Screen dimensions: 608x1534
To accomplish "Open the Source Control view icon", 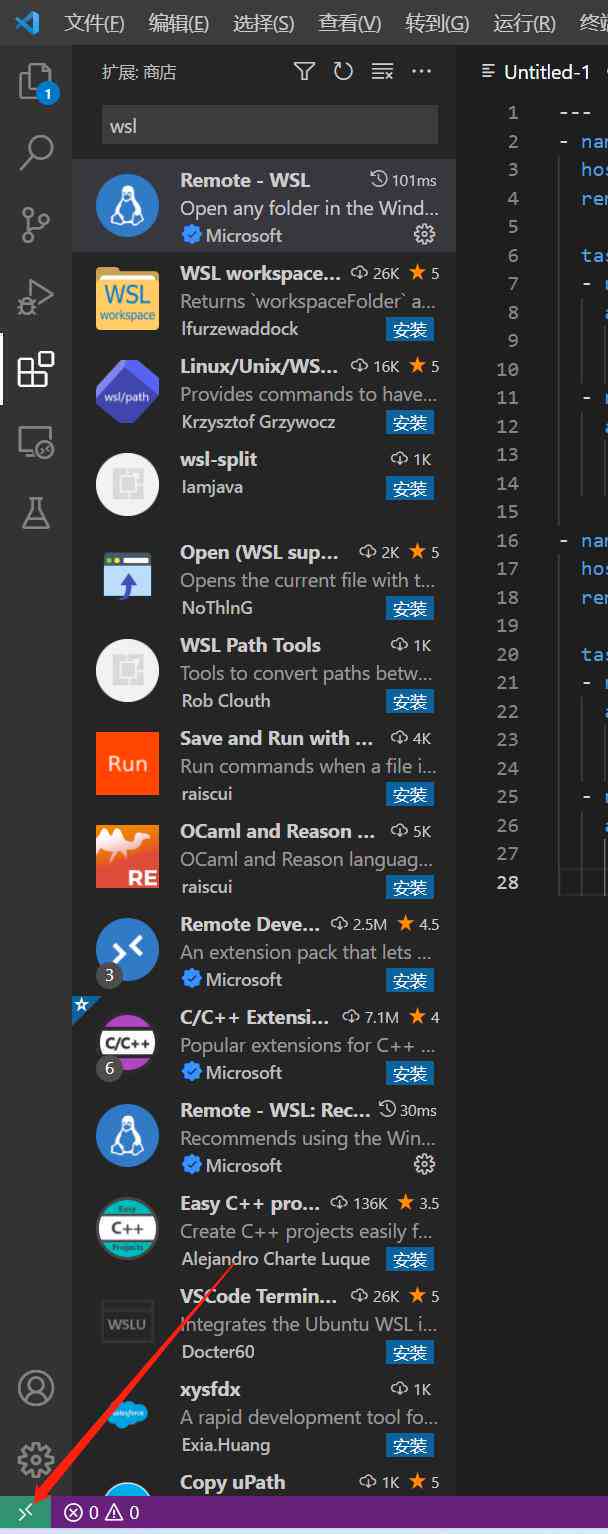I will pos(36,225).
